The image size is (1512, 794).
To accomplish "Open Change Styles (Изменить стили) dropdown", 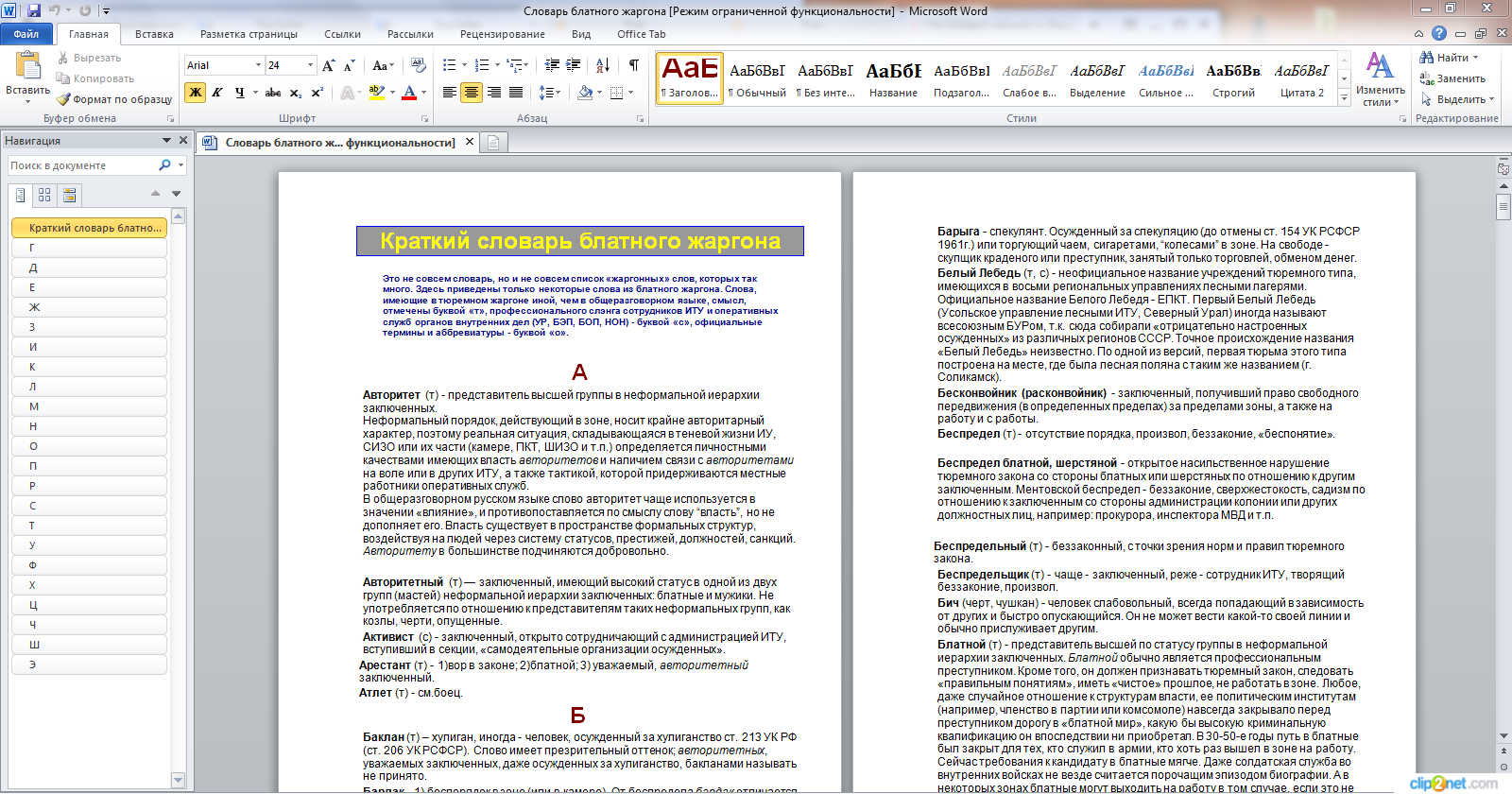I will 1380,79.
